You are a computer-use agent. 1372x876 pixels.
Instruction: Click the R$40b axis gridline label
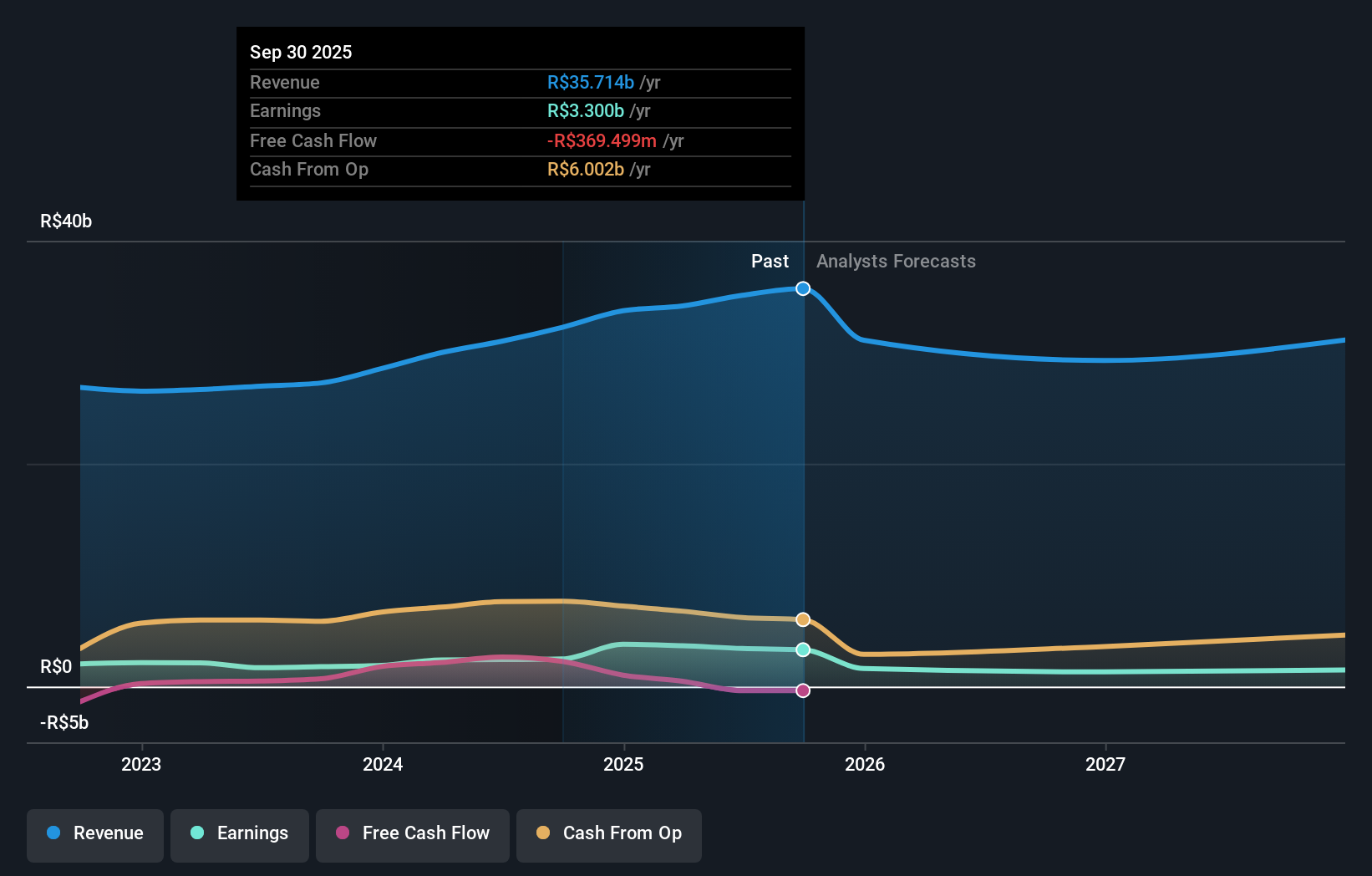click(x=65, y=221)
